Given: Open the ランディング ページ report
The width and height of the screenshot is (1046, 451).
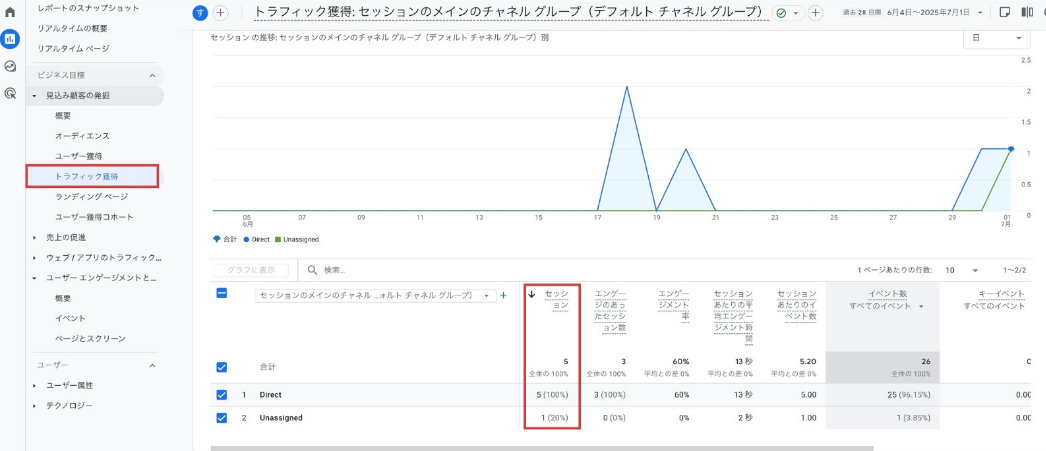Looking at the screenshot, I should click(91, 196).
